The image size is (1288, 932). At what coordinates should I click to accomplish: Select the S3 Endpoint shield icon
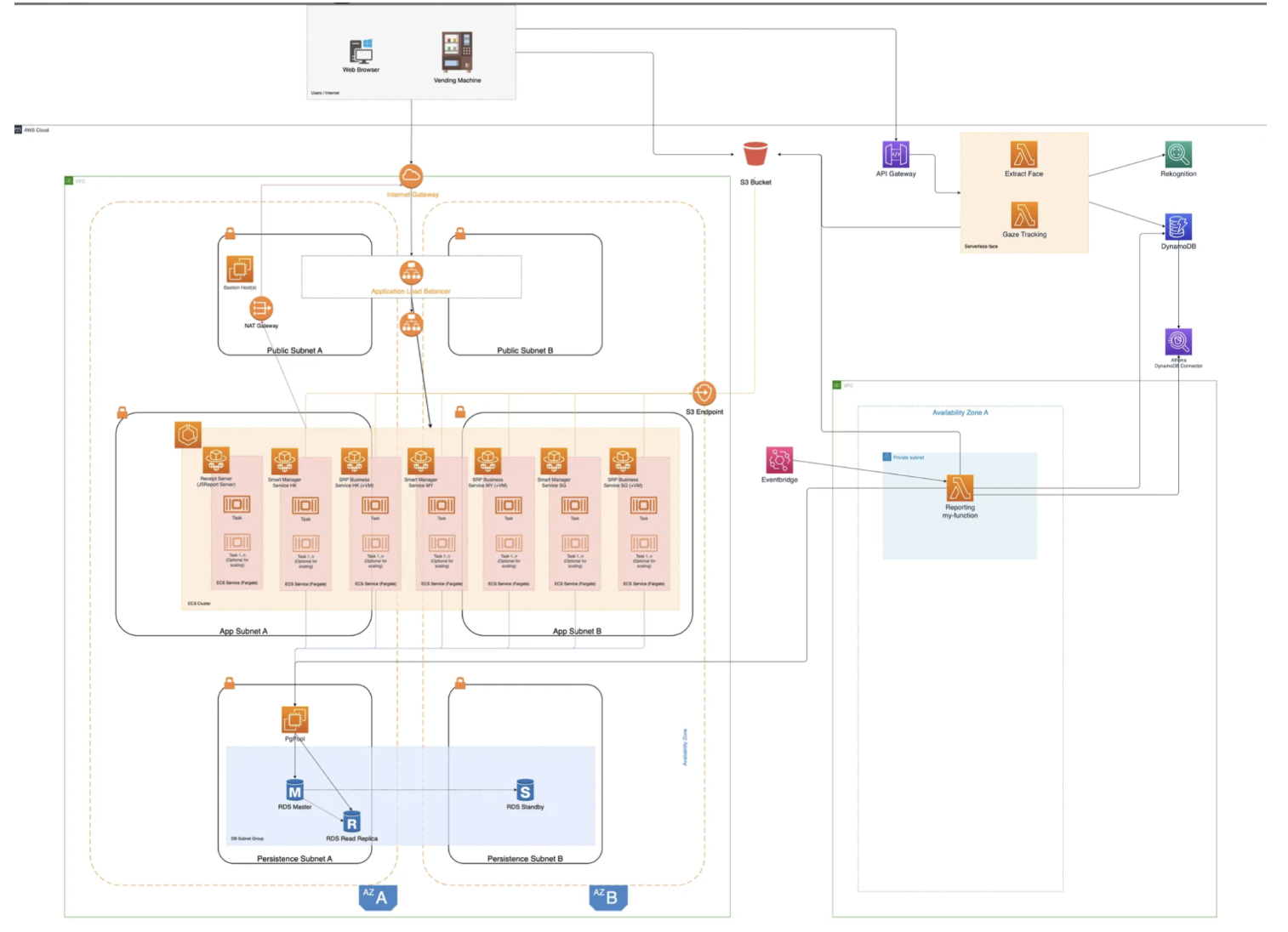click(704, 393)
